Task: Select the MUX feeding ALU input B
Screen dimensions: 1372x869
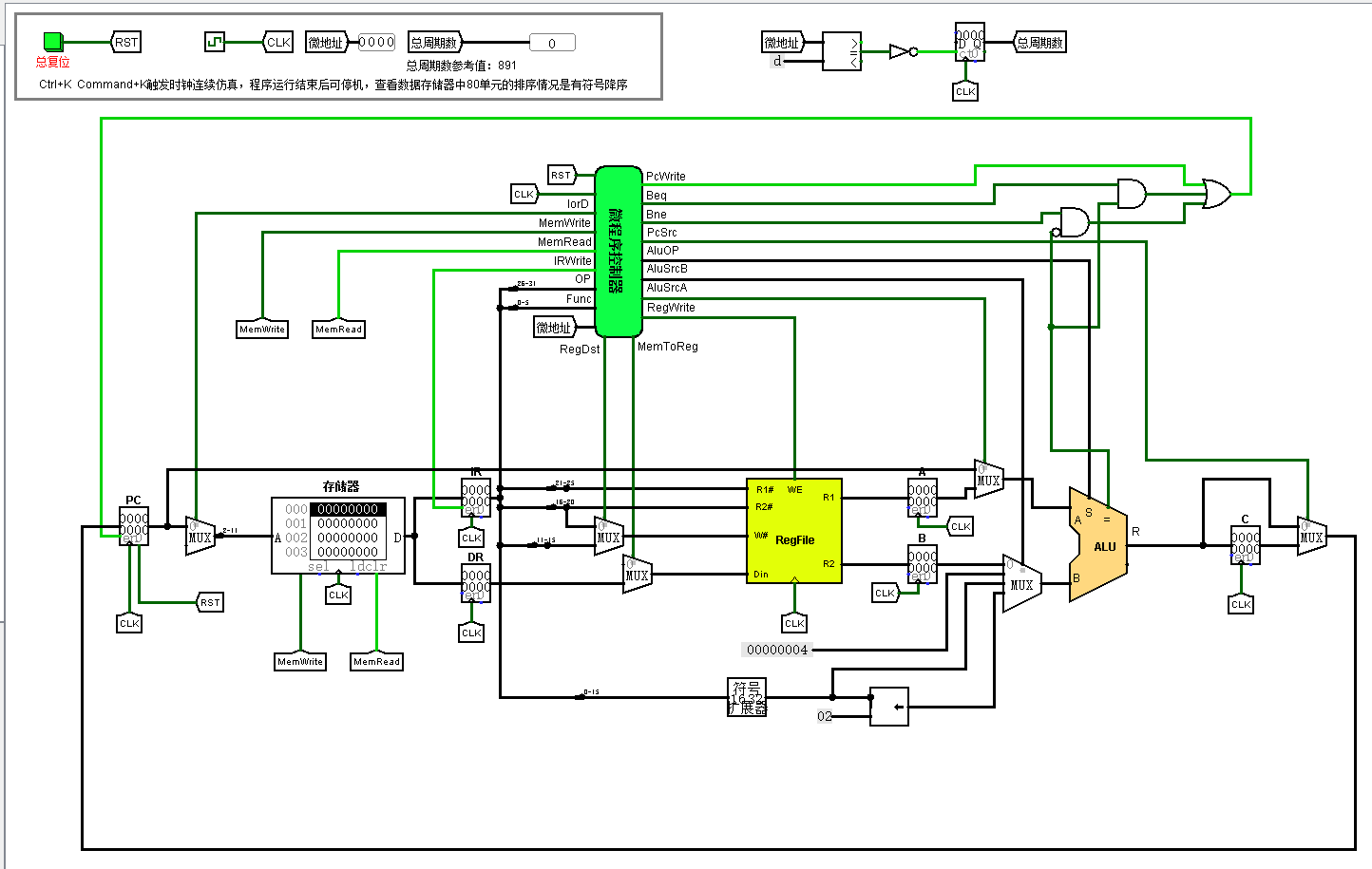Action: pos(1022,583)
